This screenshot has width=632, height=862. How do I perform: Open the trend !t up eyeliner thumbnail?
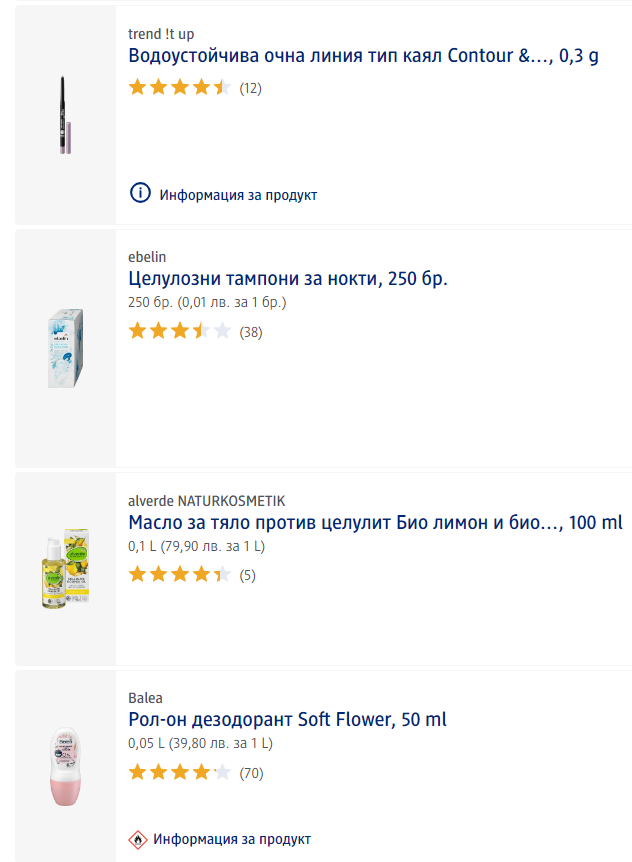click(66, 113)
